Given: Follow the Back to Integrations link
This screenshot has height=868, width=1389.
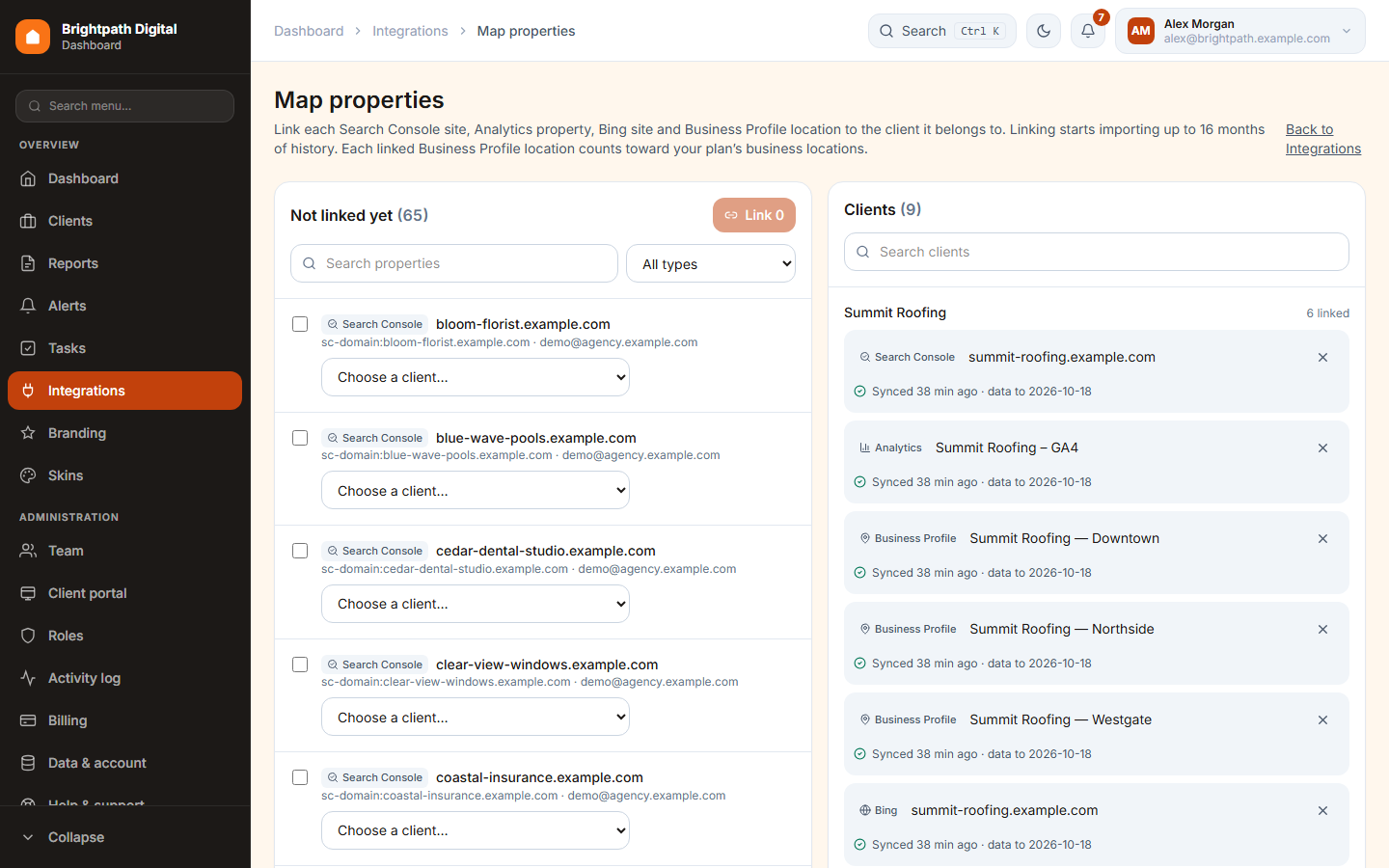Looking at the screenshot, I should (x=1323, y=139).
